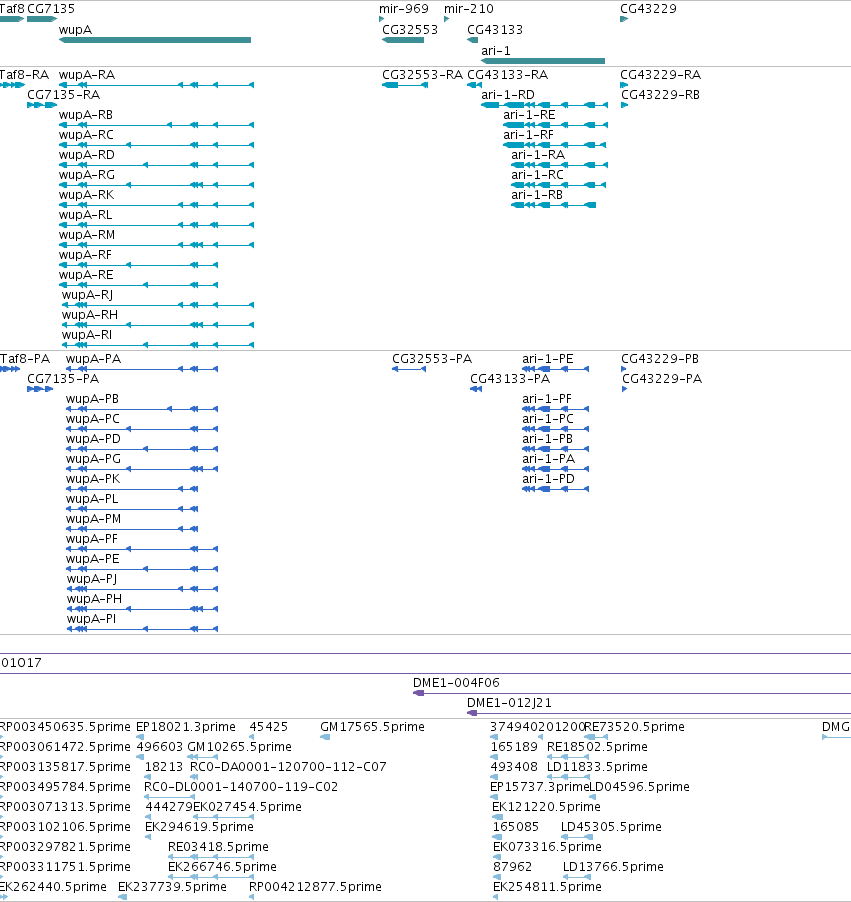Click the ari-1-RF transcript label
Screen dimensions: 851x902
pos(528,135)
